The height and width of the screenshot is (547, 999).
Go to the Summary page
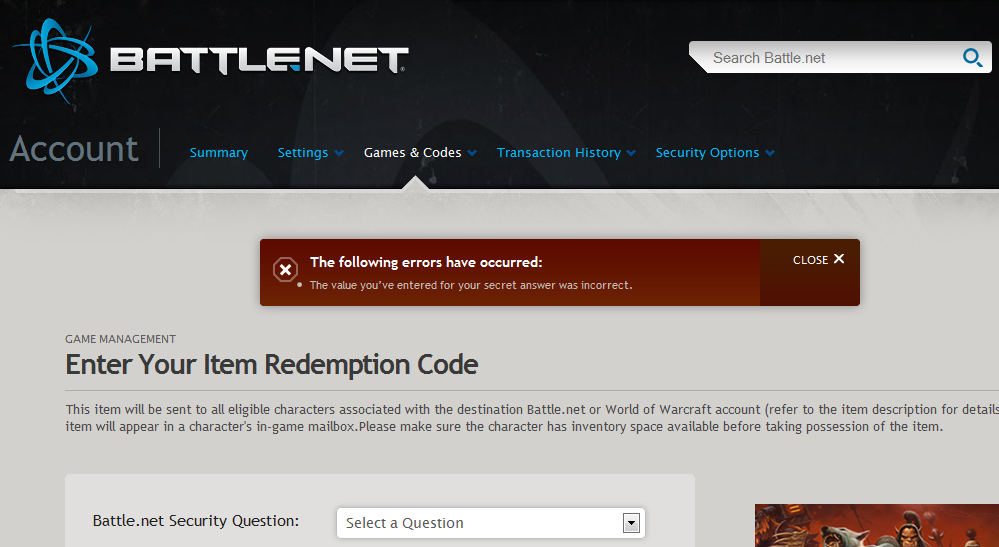218,153
